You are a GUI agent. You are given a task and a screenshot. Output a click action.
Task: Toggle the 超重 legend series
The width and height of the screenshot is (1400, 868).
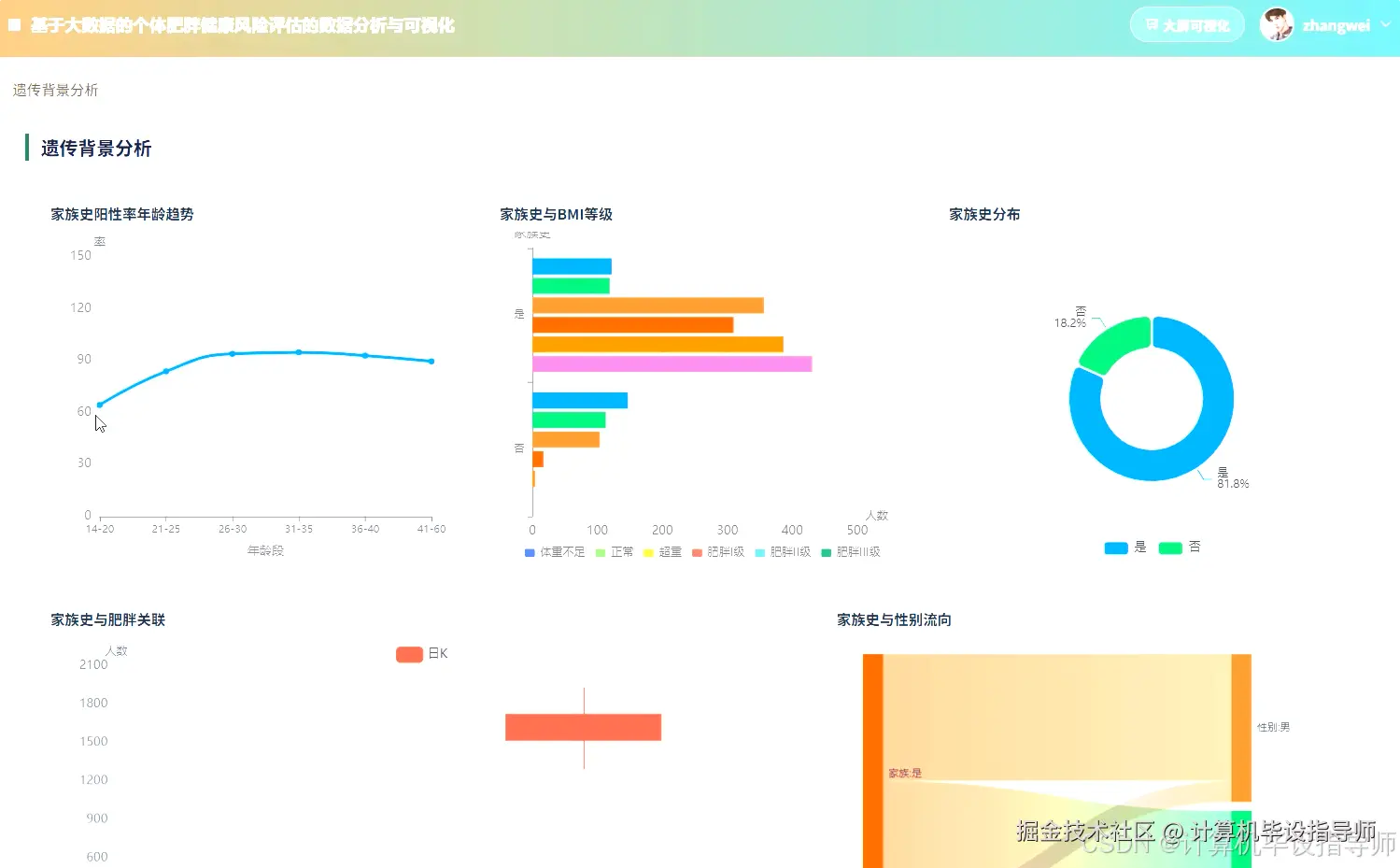663,552
